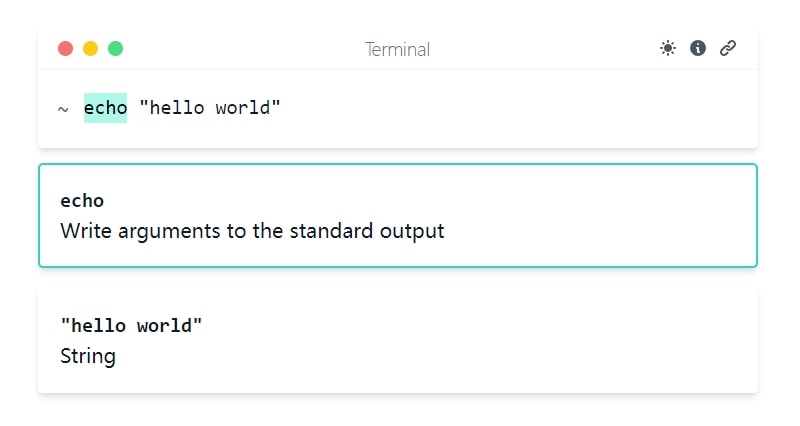Click the yellow window dot
The image size is (800, 426).
(90, 48)
